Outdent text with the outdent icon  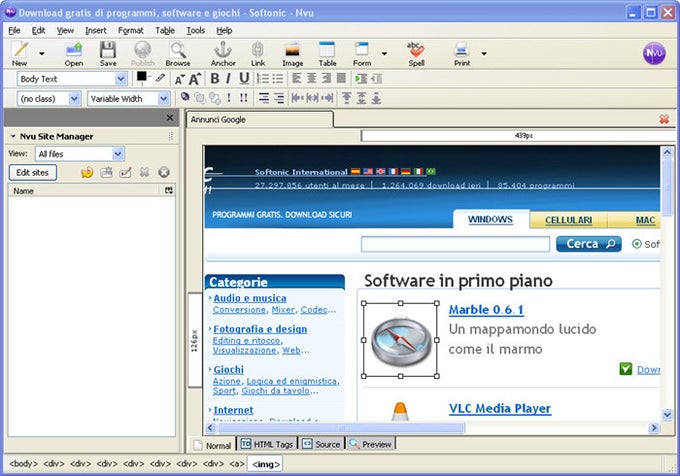coord(376,78)
